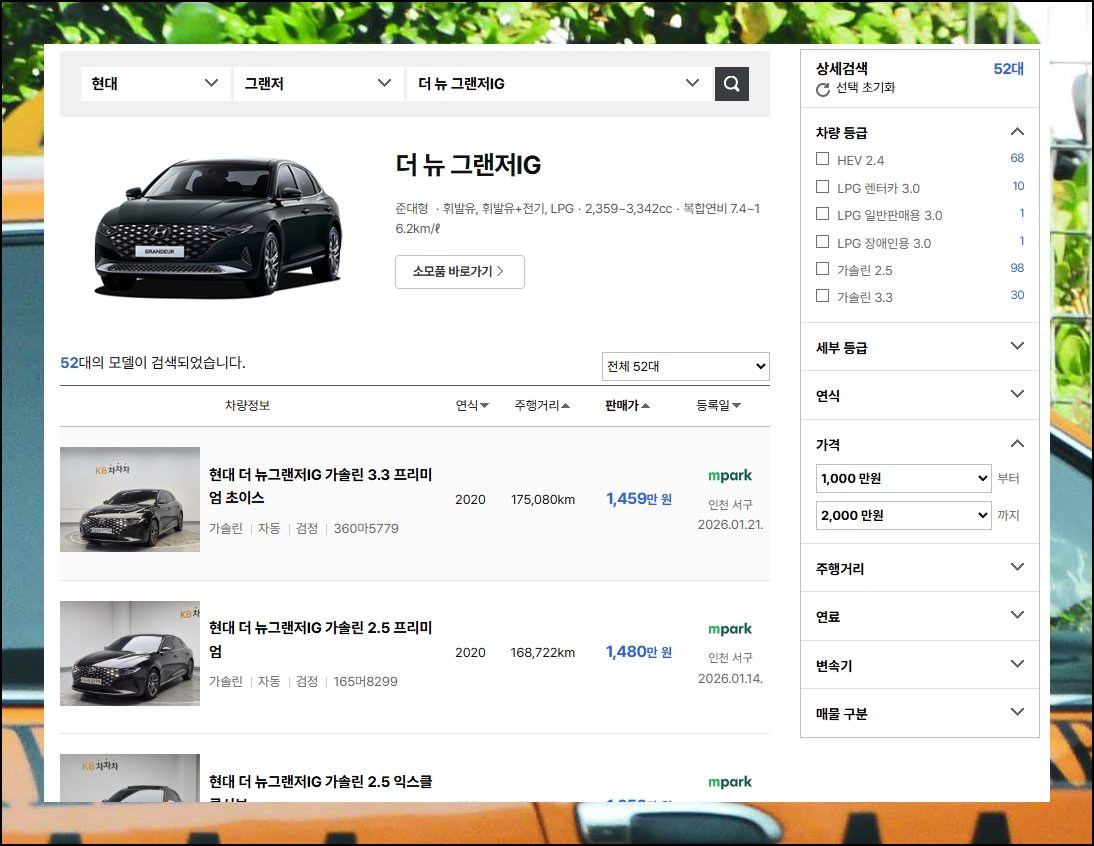Expand the 변속기 filter section
1094x846 pixels.
[1017, 664]
